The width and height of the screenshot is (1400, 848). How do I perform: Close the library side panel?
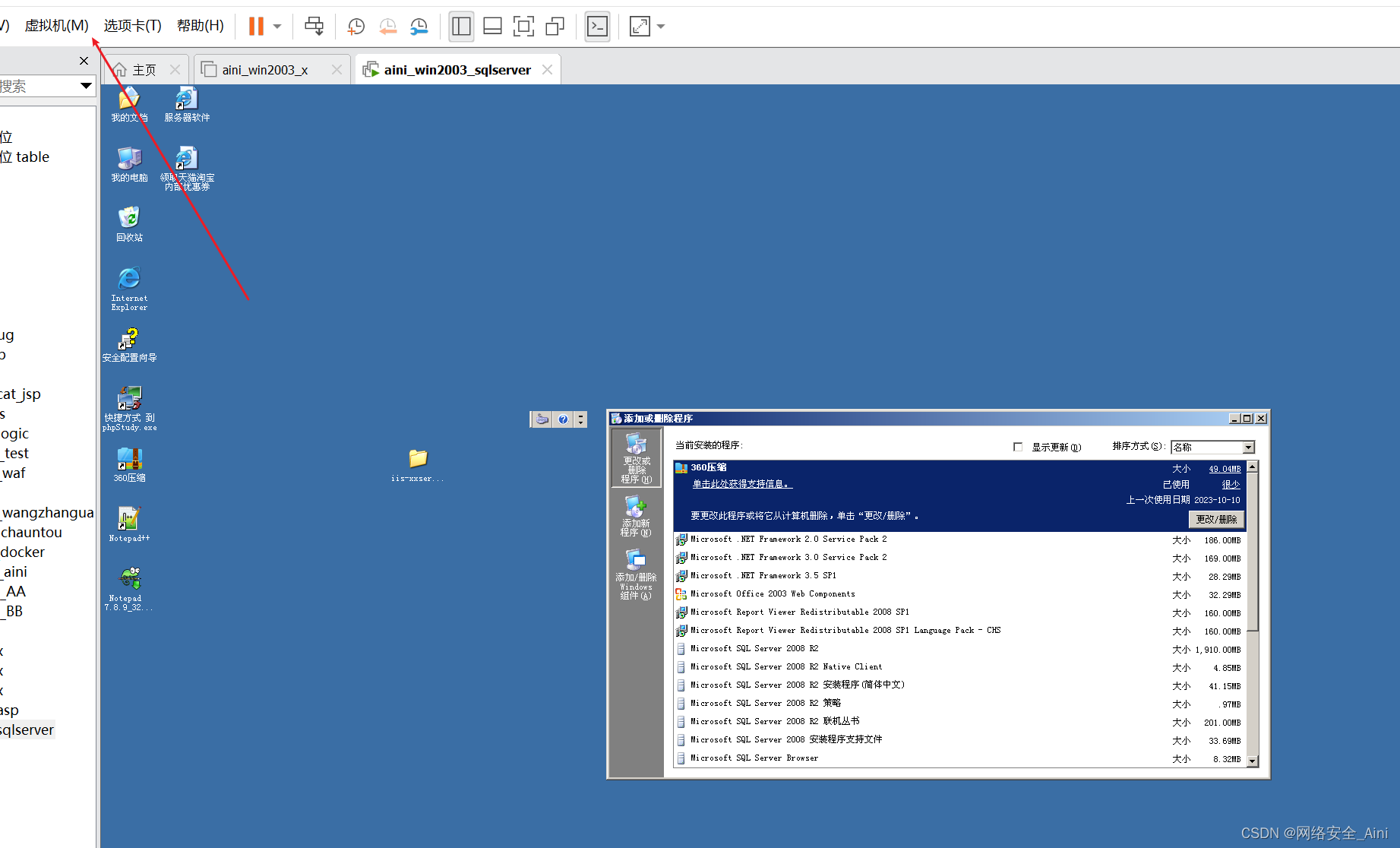[84, 61]
